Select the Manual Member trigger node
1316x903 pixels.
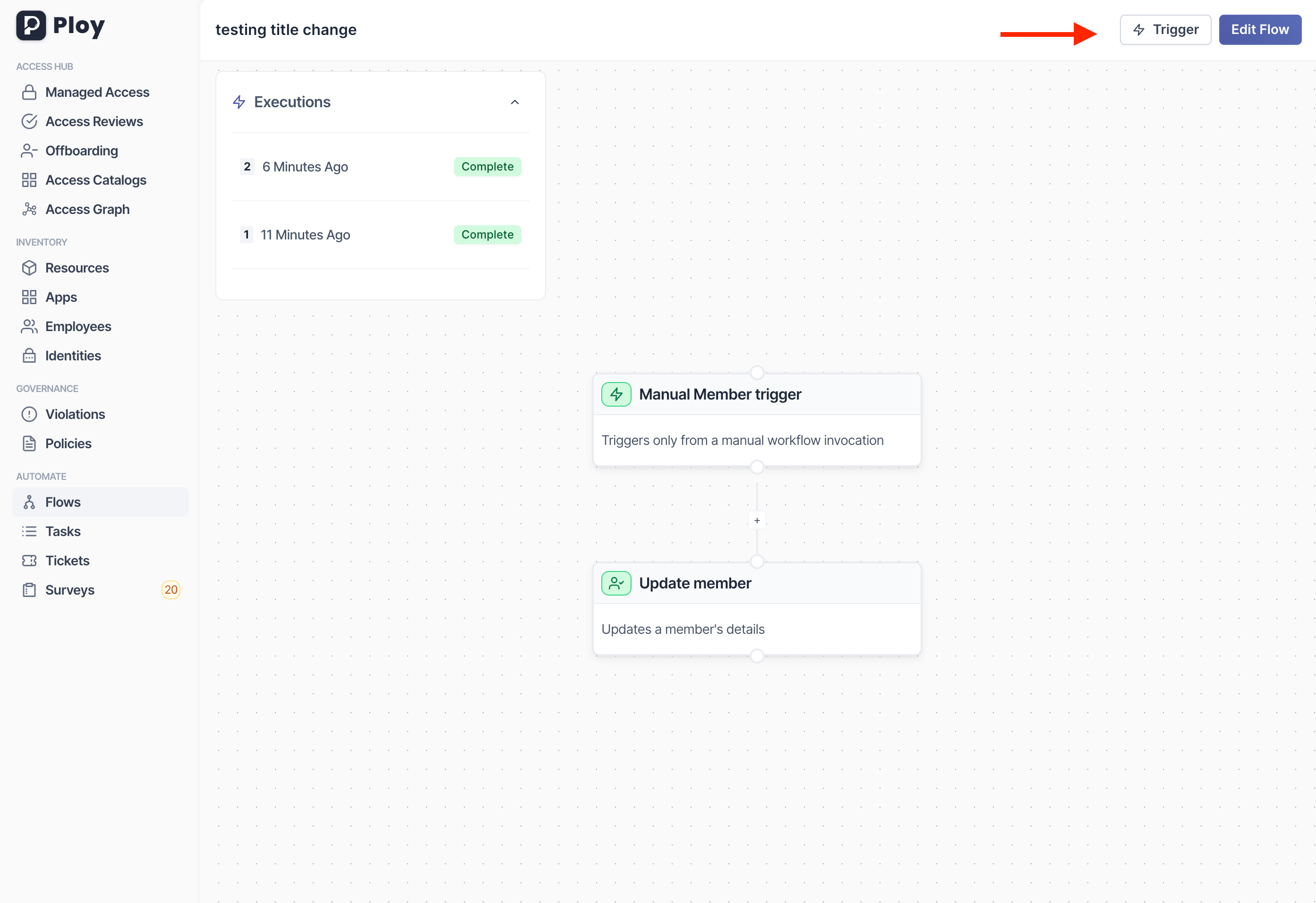coord(757,420)
